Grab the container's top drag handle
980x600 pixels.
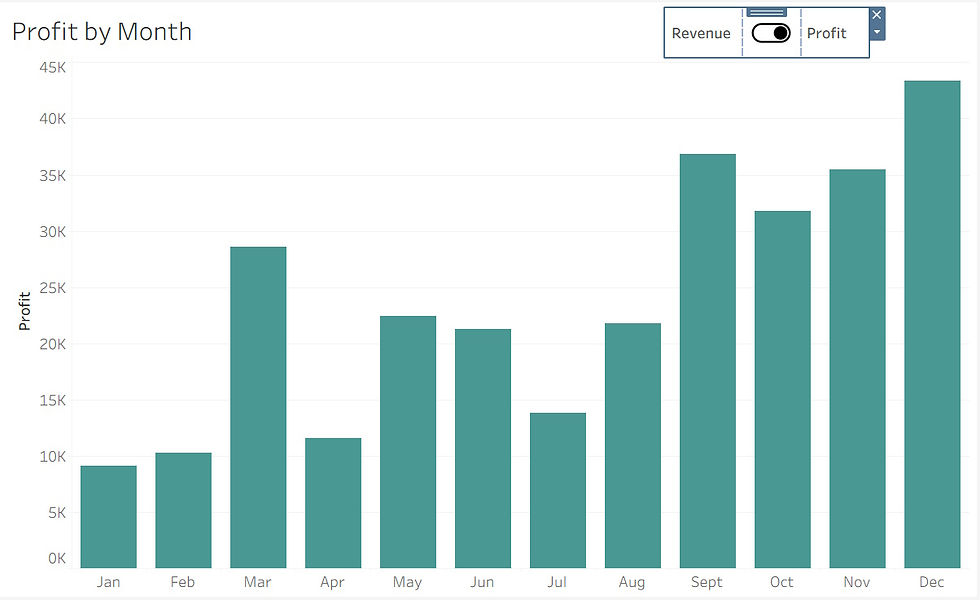[766, 12]
